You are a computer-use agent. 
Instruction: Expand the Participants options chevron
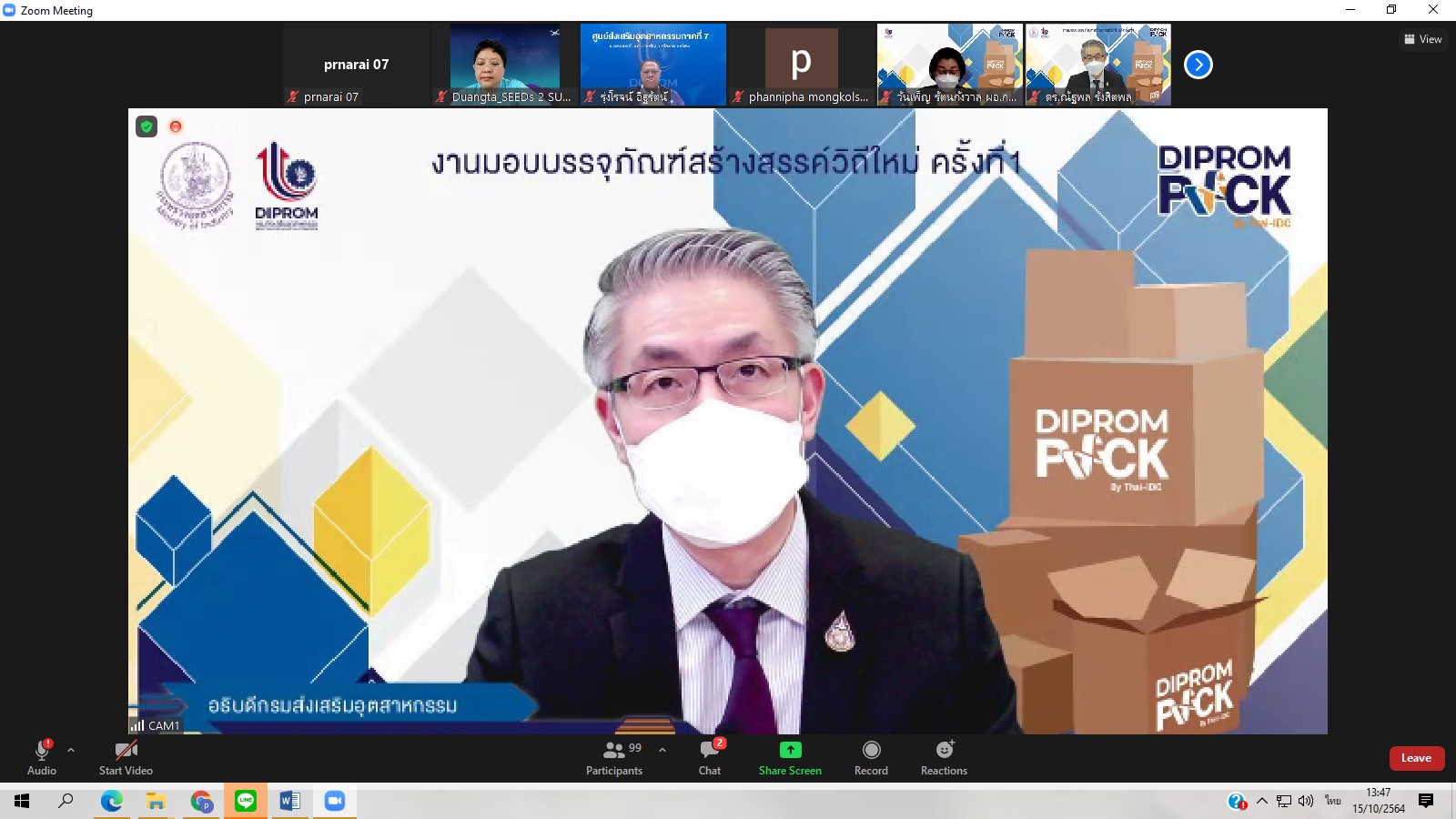pos(662,751)
